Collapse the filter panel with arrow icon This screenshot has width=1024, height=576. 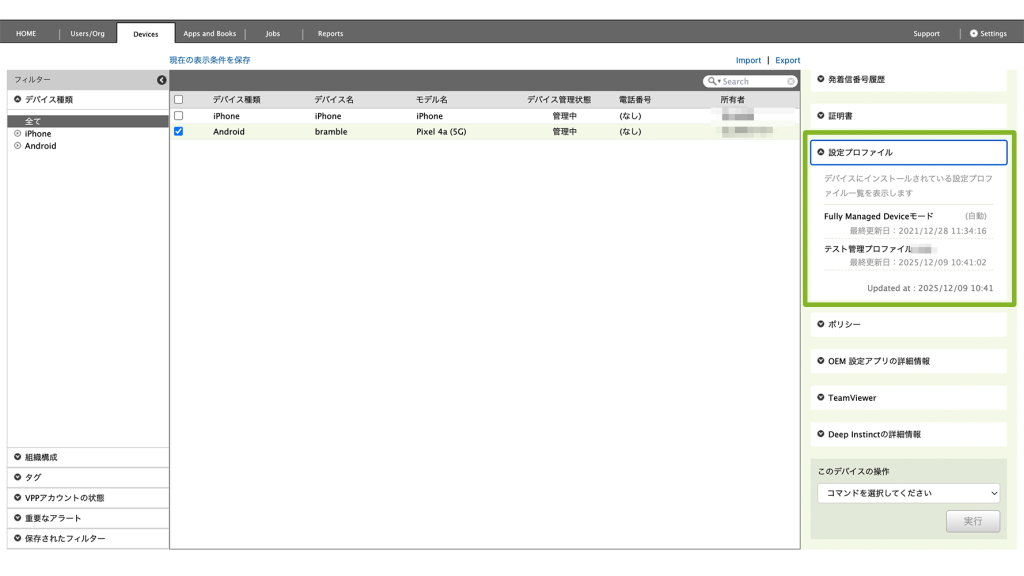[x=162, y=80]
